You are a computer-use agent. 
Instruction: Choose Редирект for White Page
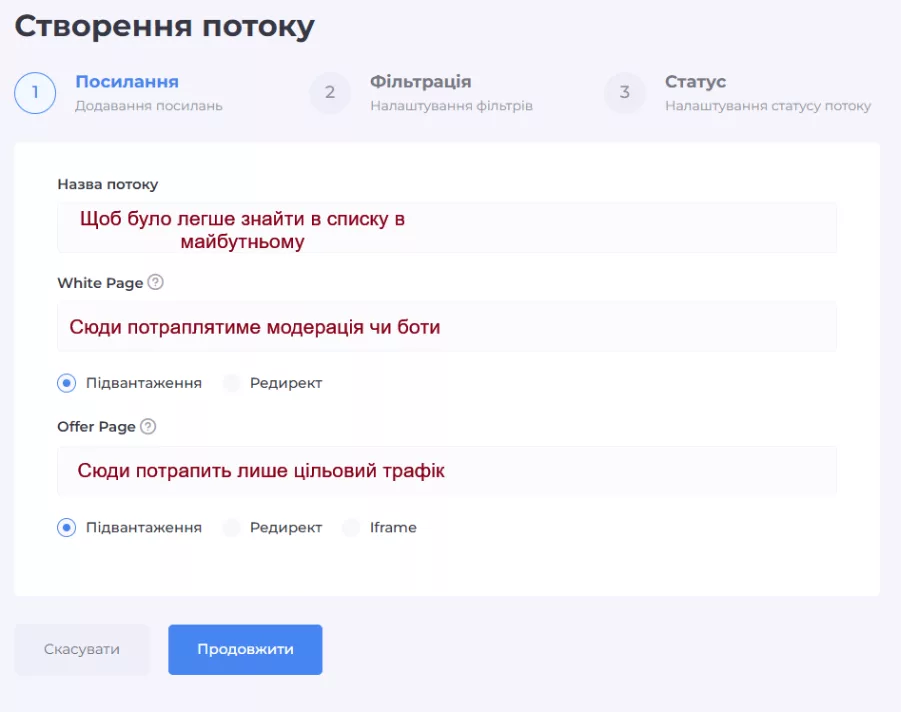[x=232, y=383]
